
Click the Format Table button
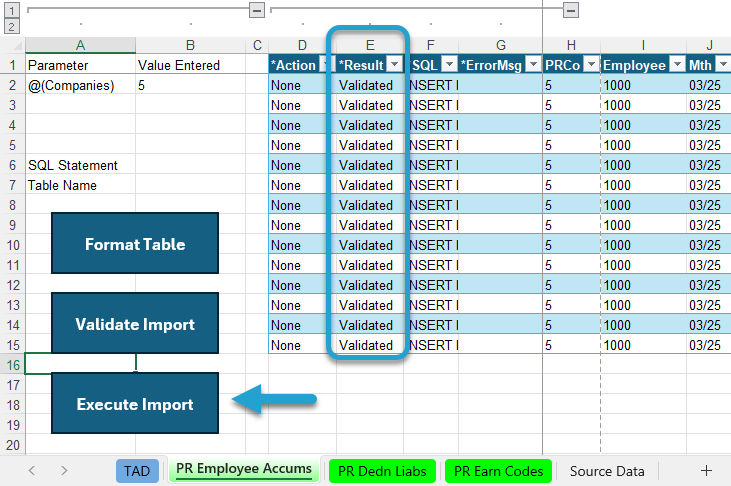[x=135, y=243]
